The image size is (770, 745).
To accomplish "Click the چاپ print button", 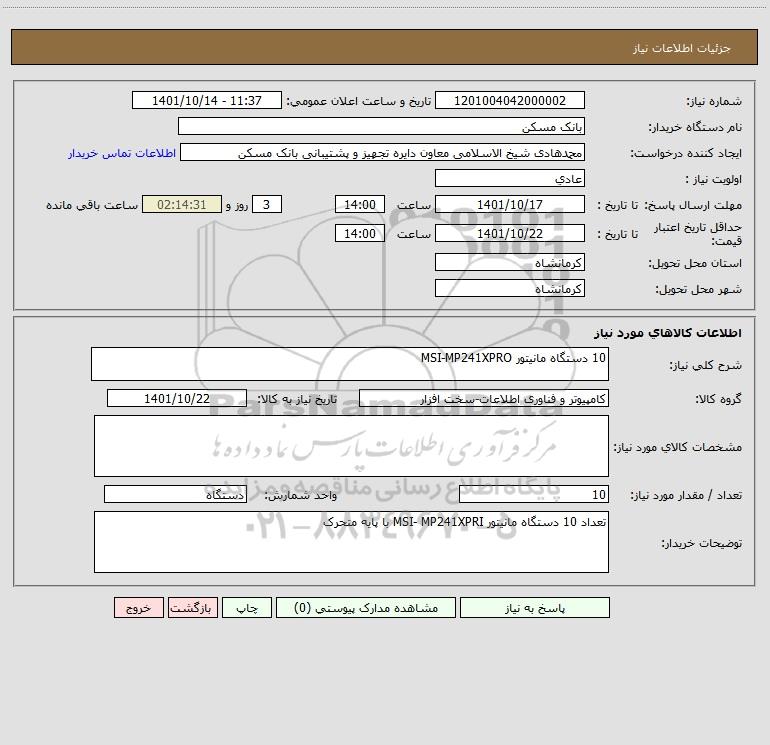I will 247,607.
